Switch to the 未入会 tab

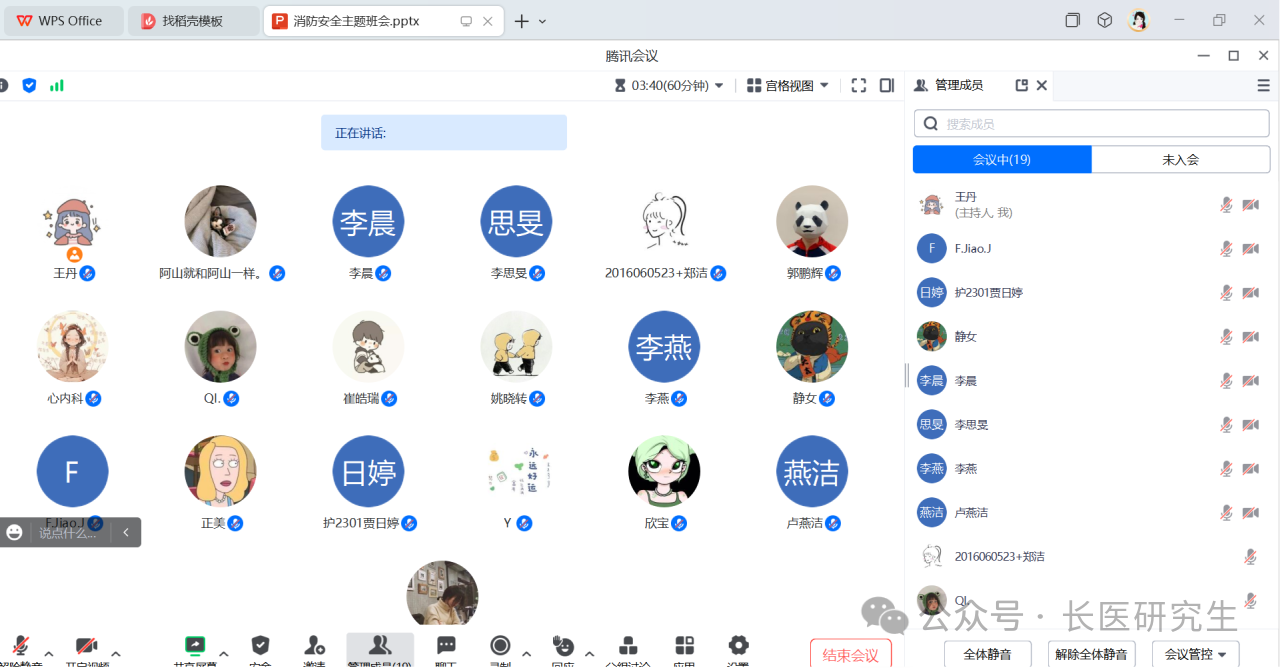(x=1181, y=159)
